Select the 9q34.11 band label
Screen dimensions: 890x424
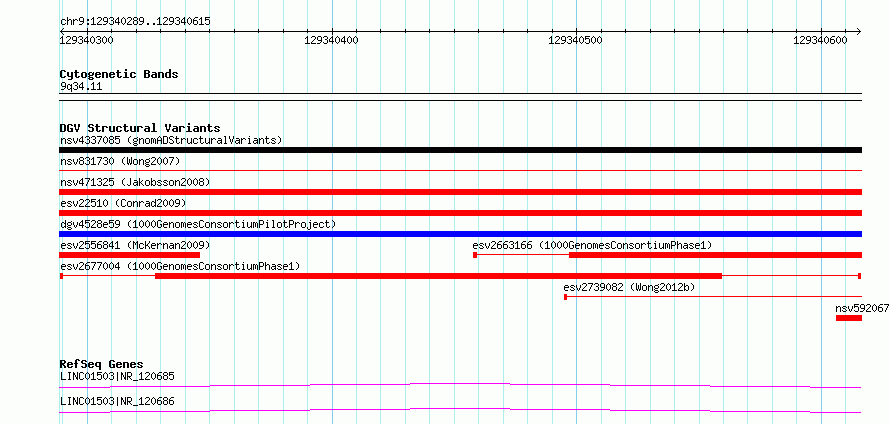pos(81,87)
